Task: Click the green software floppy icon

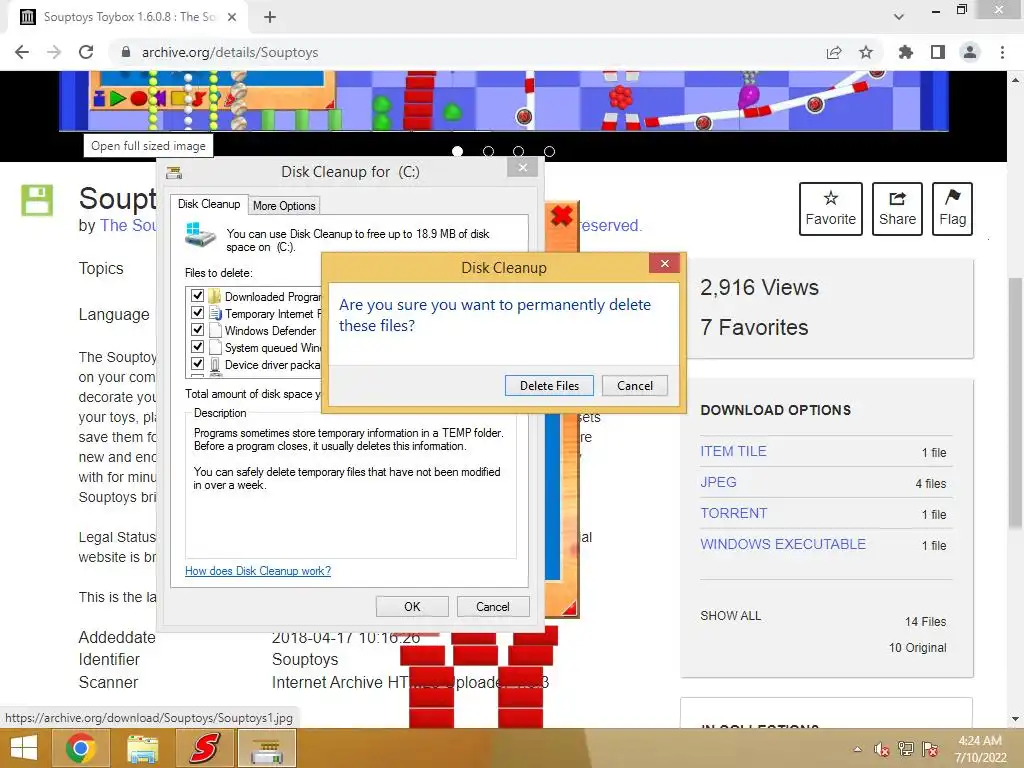Action: pos(37,200)
